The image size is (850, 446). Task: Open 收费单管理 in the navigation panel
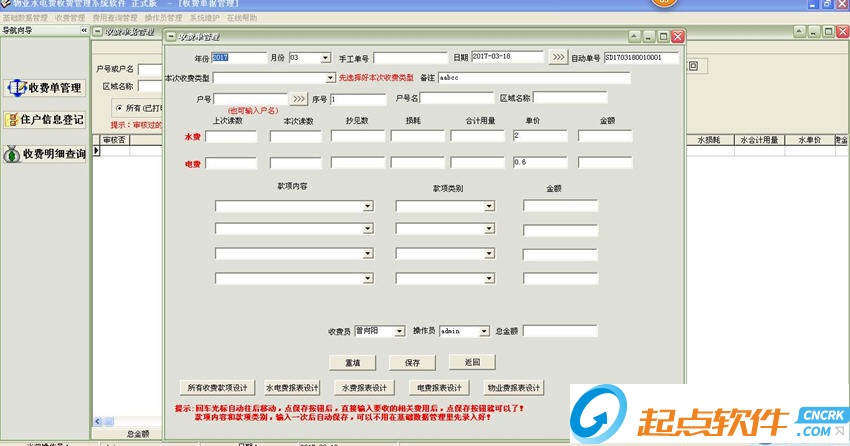(45, 88)
